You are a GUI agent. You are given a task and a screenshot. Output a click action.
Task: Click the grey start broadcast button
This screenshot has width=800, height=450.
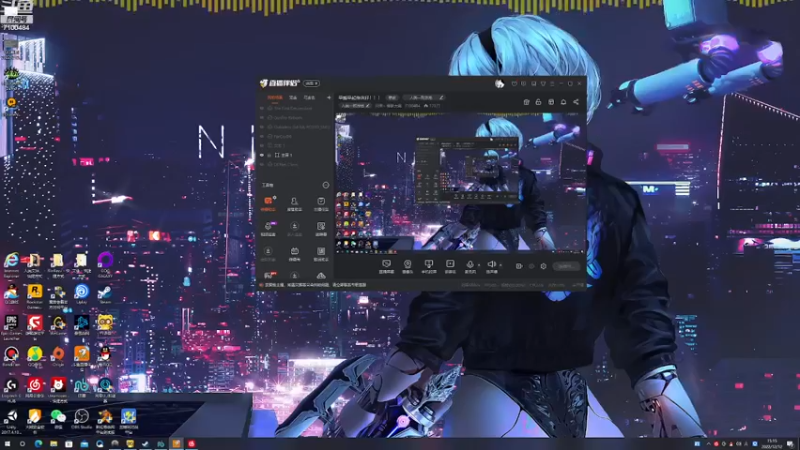coord(566,266)
